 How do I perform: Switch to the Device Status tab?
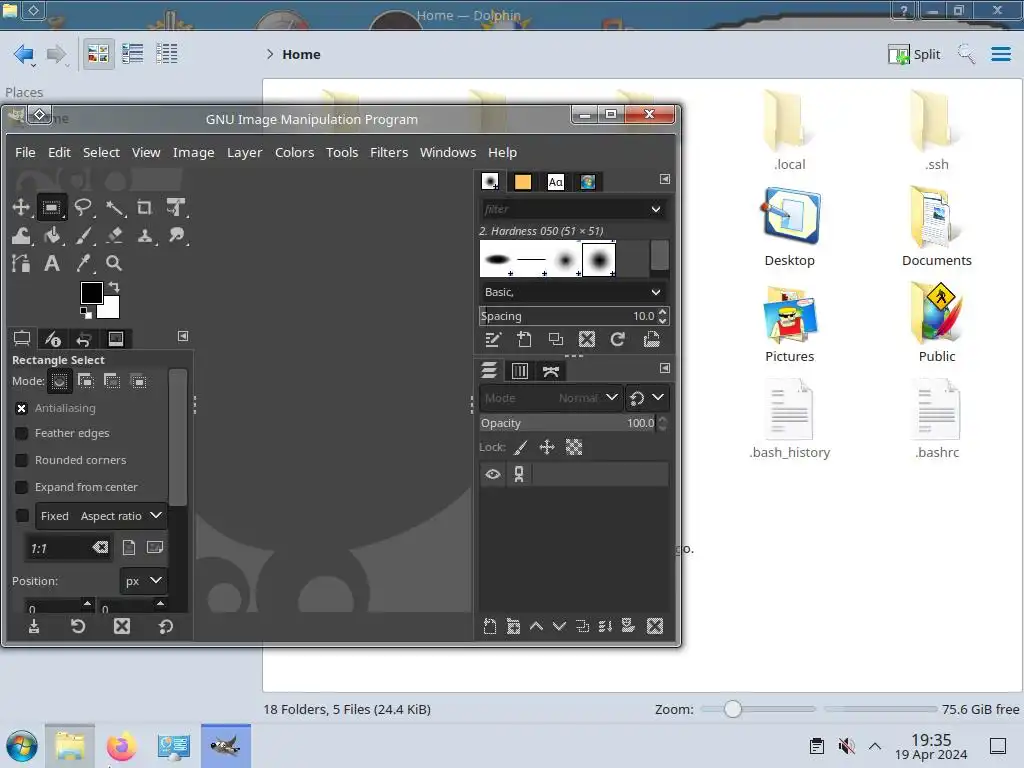[x=52, y=338]
